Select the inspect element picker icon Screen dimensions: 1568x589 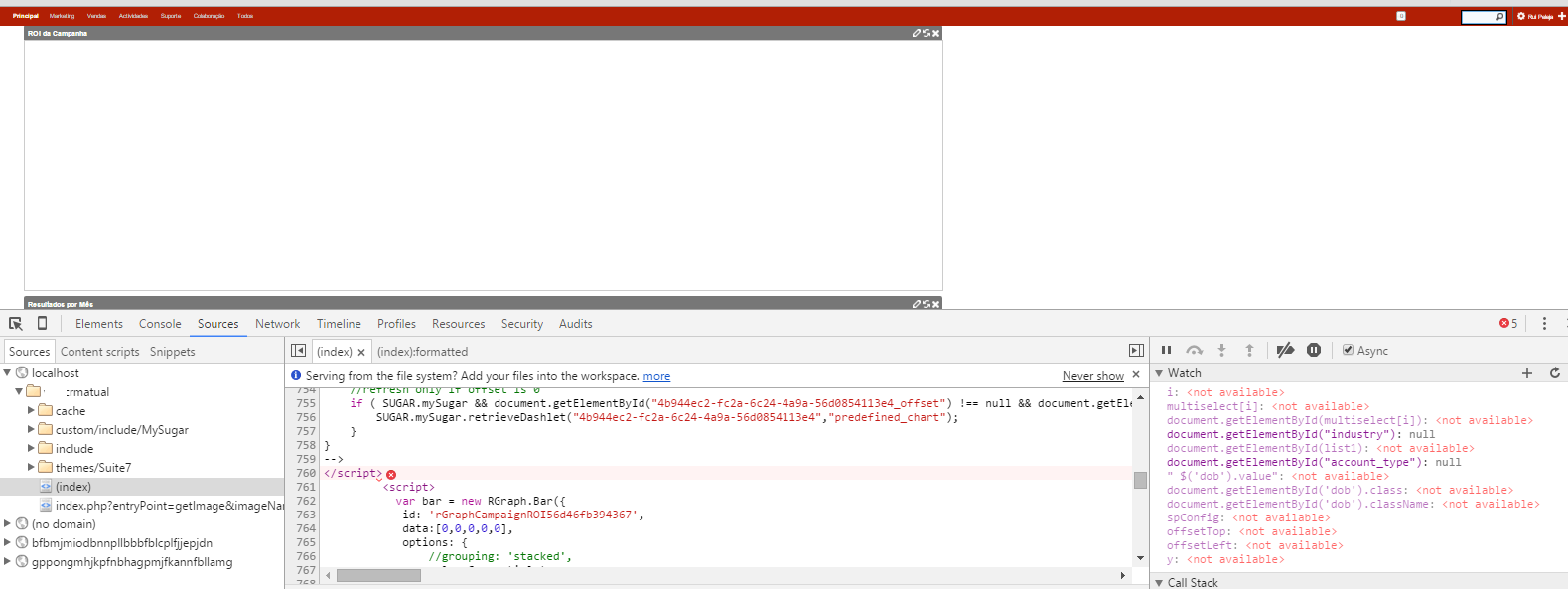[16, 324]
